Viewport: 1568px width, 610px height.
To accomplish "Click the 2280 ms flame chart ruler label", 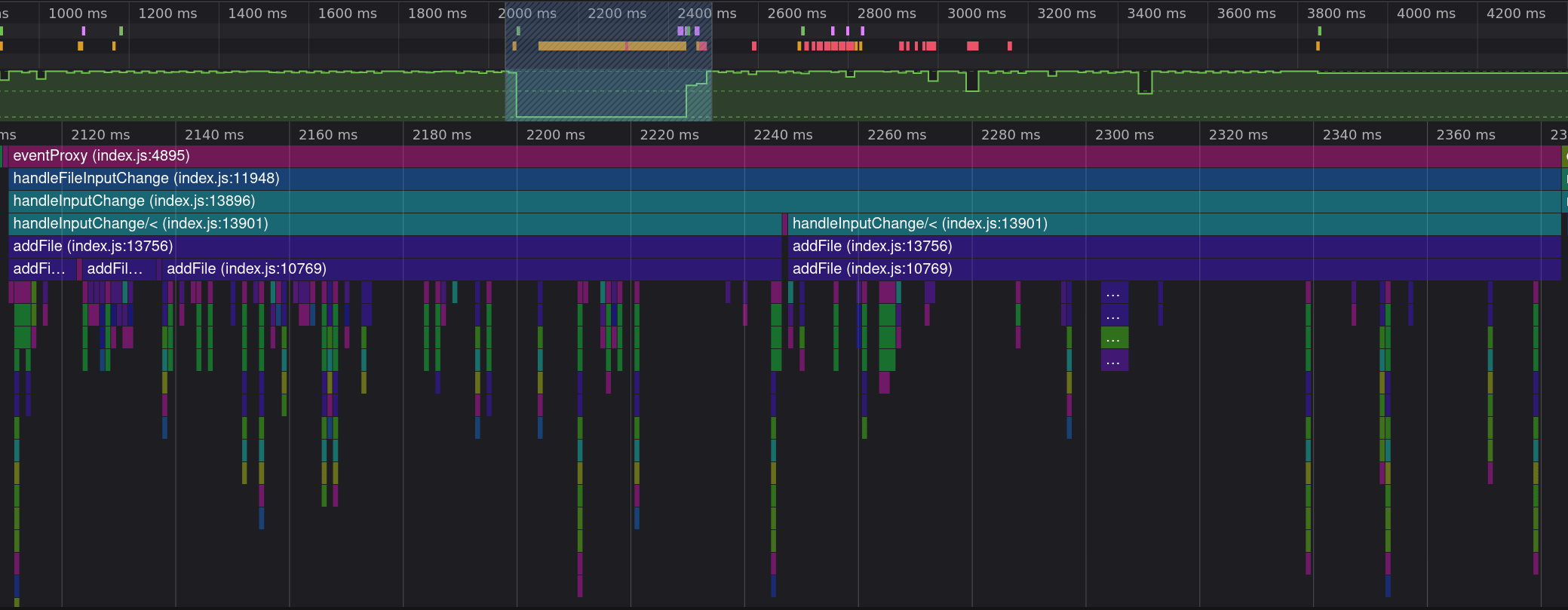I will [x=1011, y=135].
